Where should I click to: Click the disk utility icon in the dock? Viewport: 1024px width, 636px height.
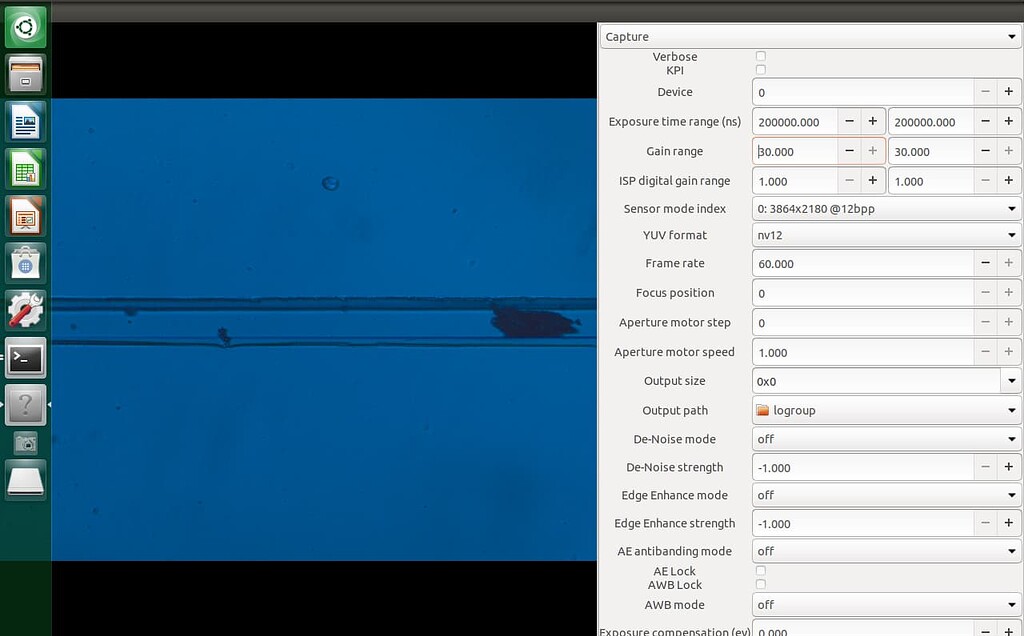(24, 480)
